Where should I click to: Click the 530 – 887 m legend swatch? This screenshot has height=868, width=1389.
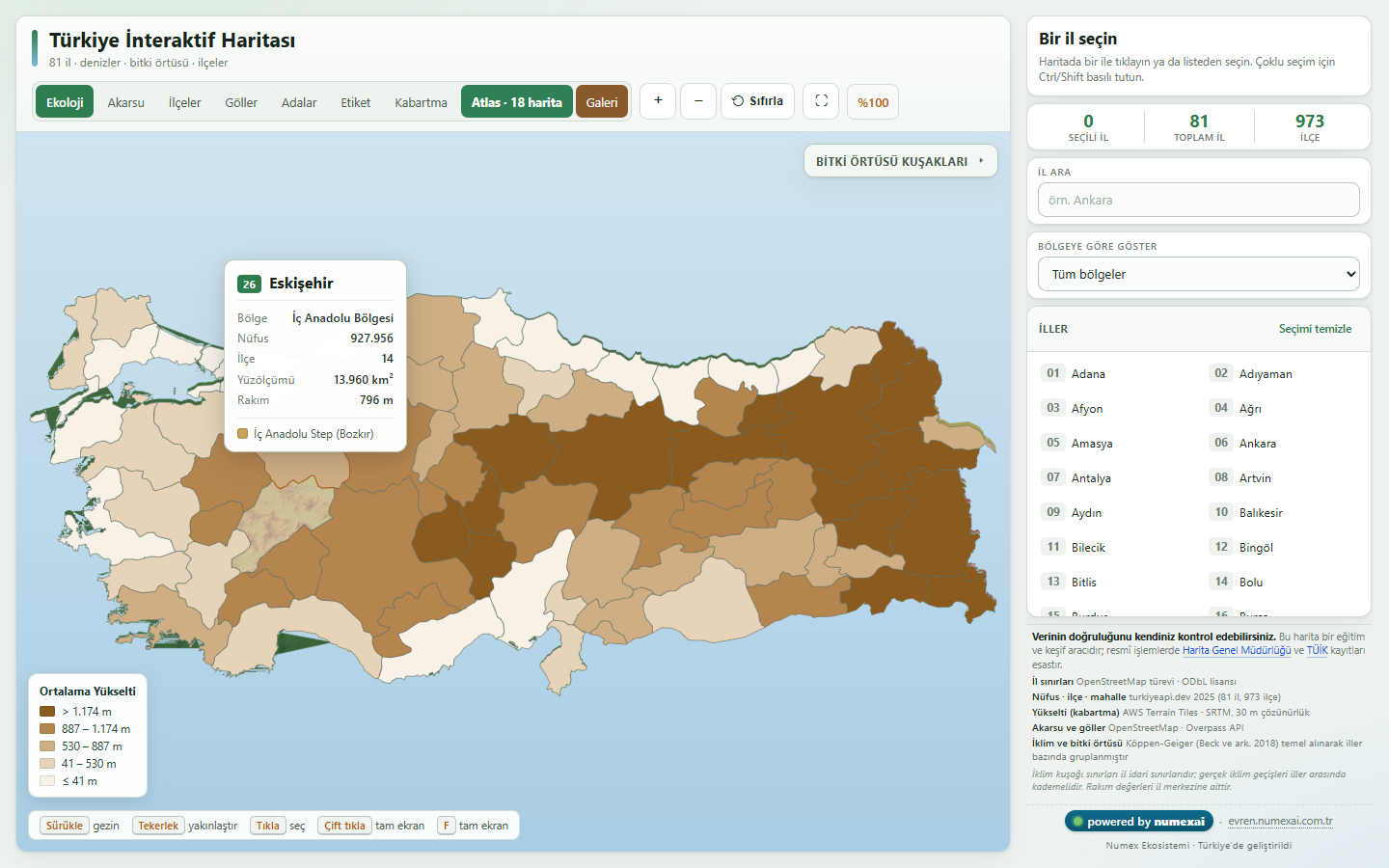coord(47,746)
